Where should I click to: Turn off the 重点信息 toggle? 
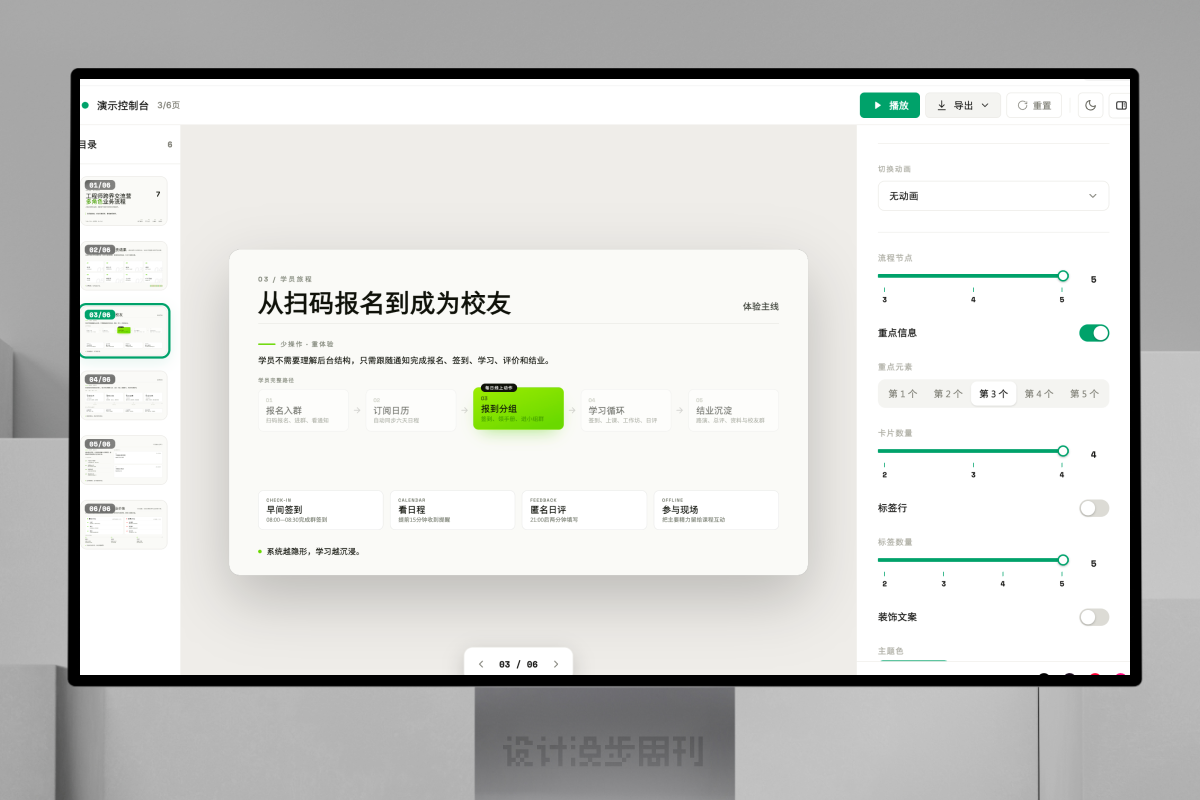(1094, 333)
